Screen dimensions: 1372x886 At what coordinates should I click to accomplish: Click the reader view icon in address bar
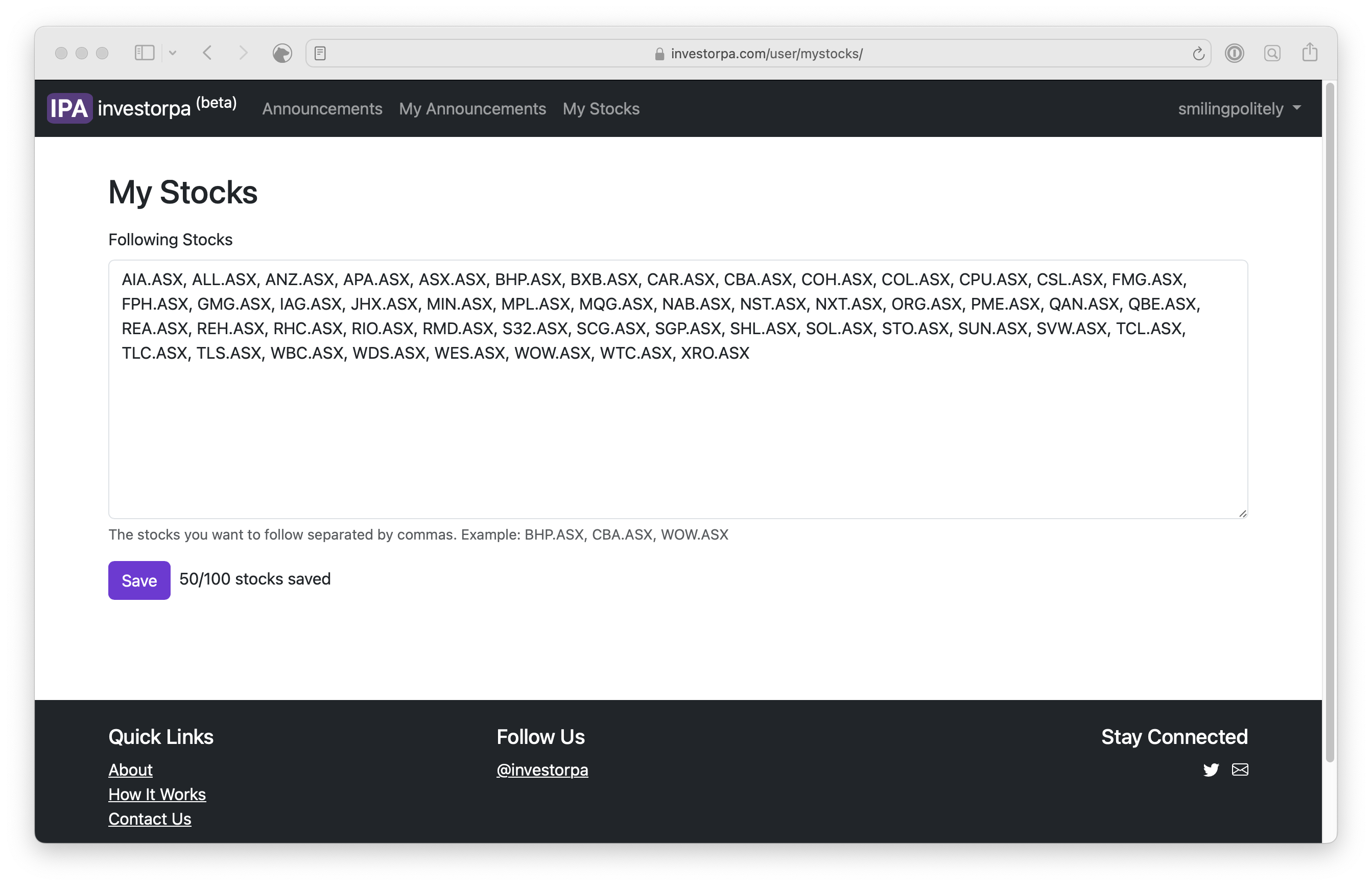tap(320, 54)
